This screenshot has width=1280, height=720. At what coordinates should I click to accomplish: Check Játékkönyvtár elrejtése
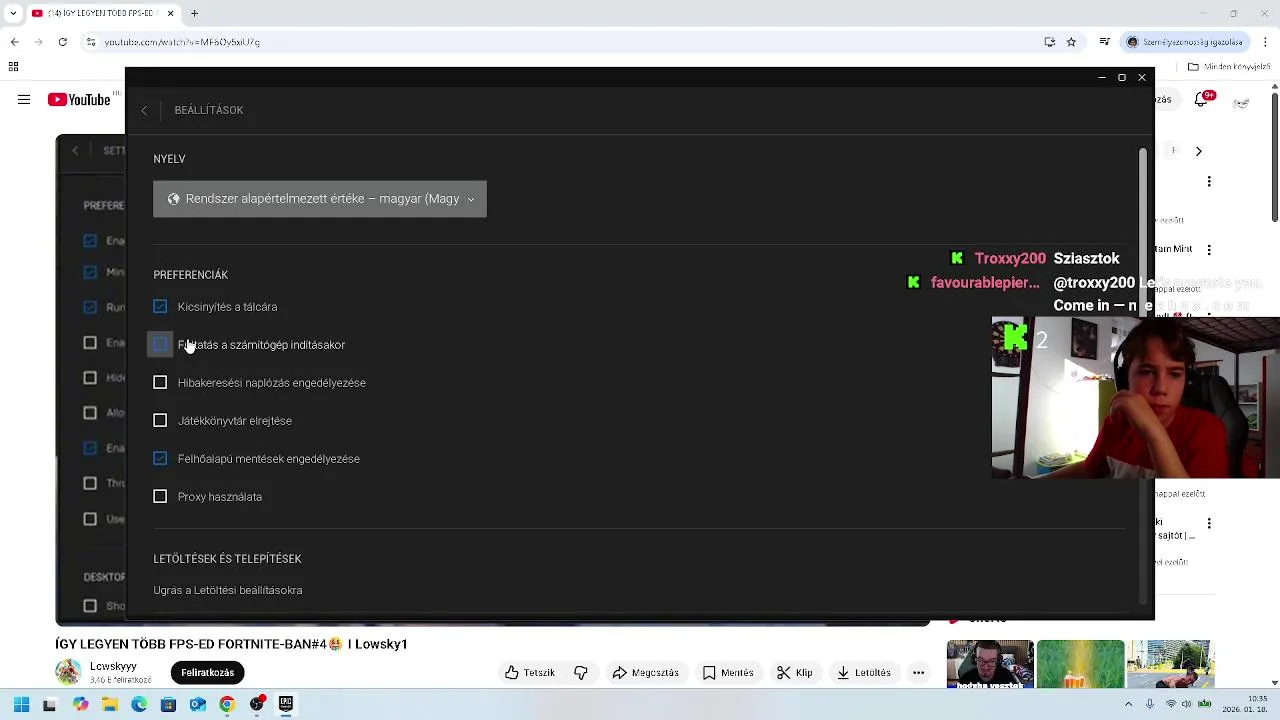(160, 421)
